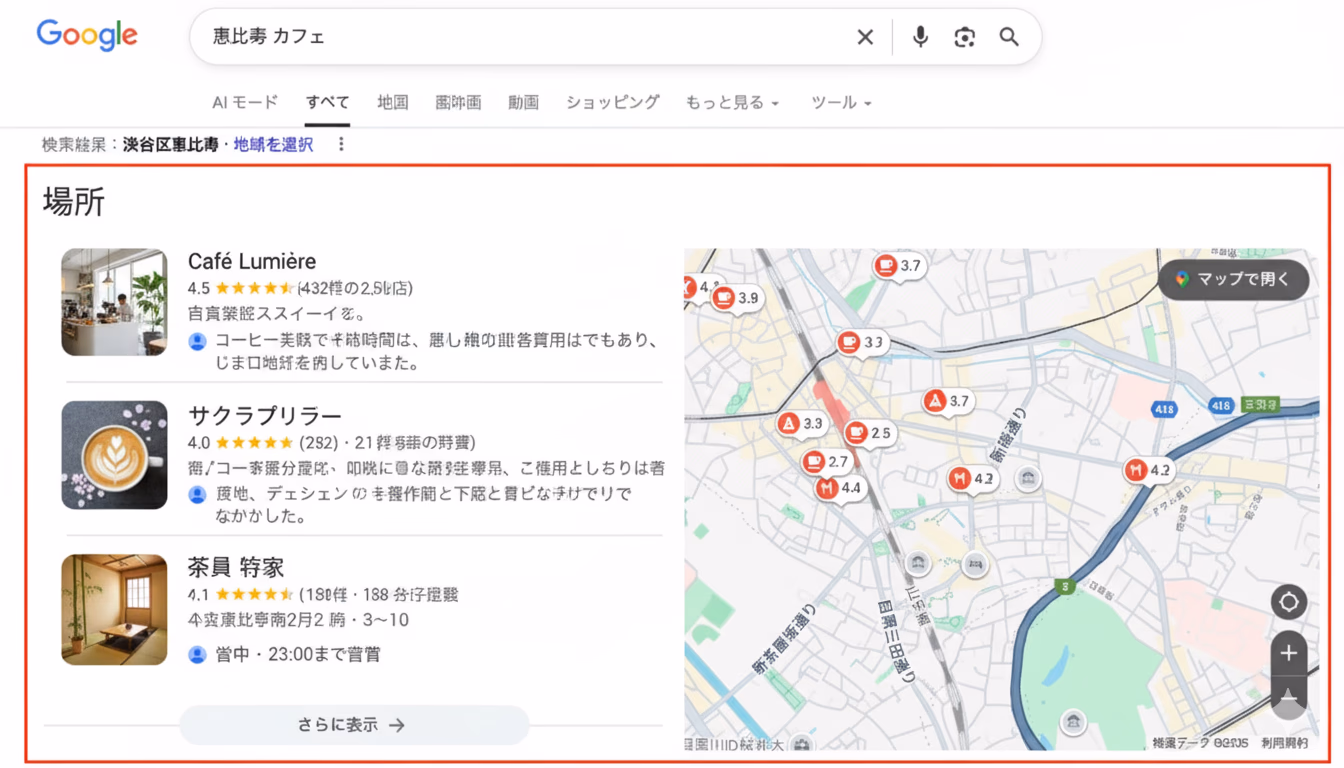
Task: Click the 地域を選択 link
Action: tap(273, 144)
